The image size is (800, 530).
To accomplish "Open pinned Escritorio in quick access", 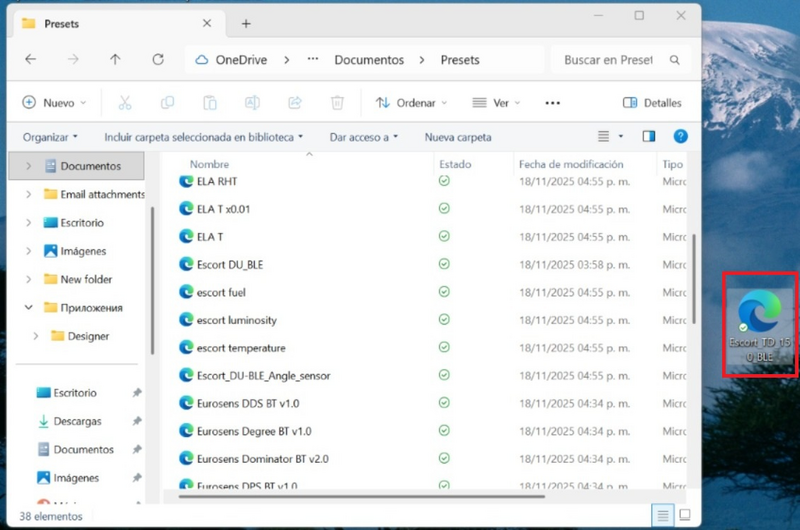I will click(x=75, y=392).
